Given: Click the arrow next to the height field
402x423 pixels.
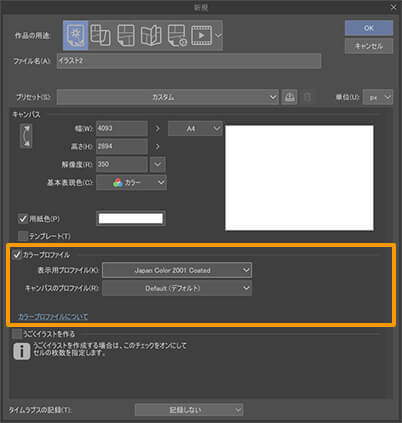Looking at the screenshot, I should pos(157,146).
